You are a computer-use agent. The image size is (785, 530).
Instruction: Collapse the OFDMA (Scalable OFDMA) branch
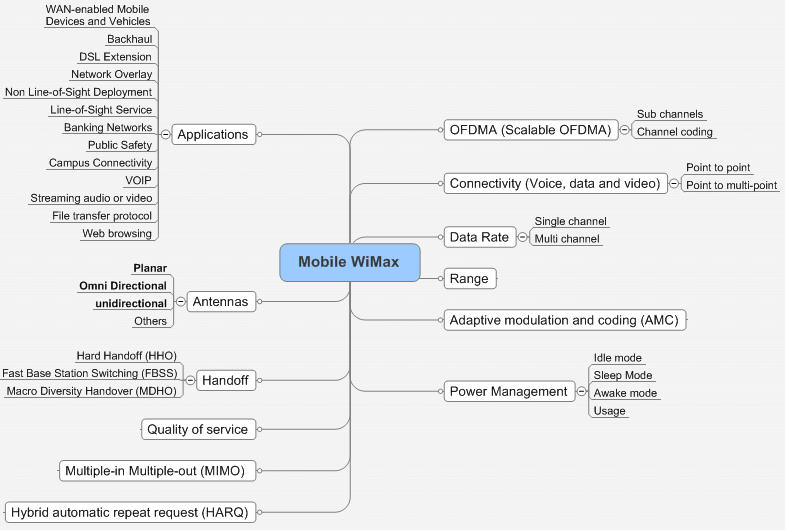coord(624,130)
